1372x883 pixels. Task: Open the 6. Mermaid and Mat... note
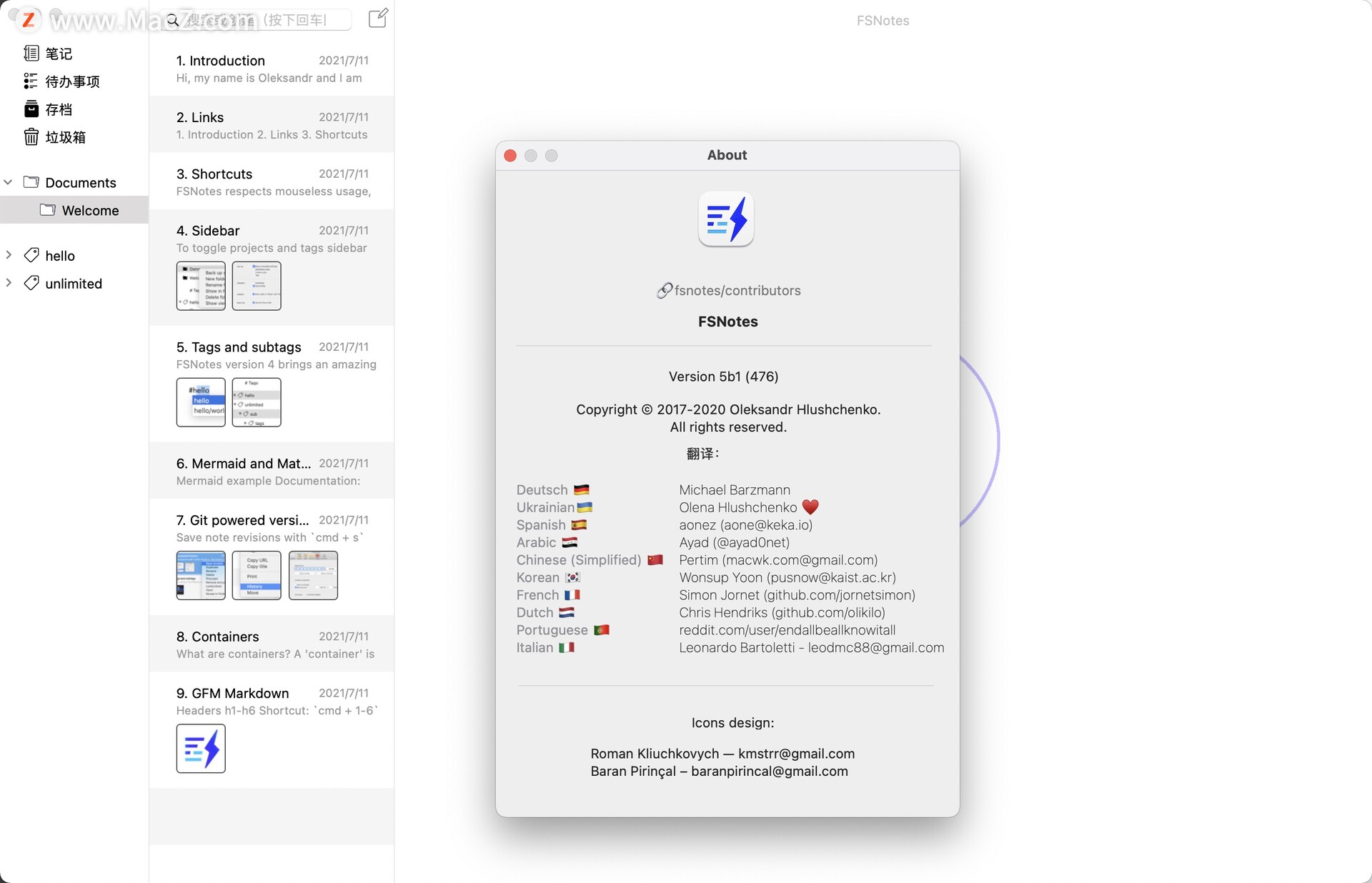tap(272, 472)
